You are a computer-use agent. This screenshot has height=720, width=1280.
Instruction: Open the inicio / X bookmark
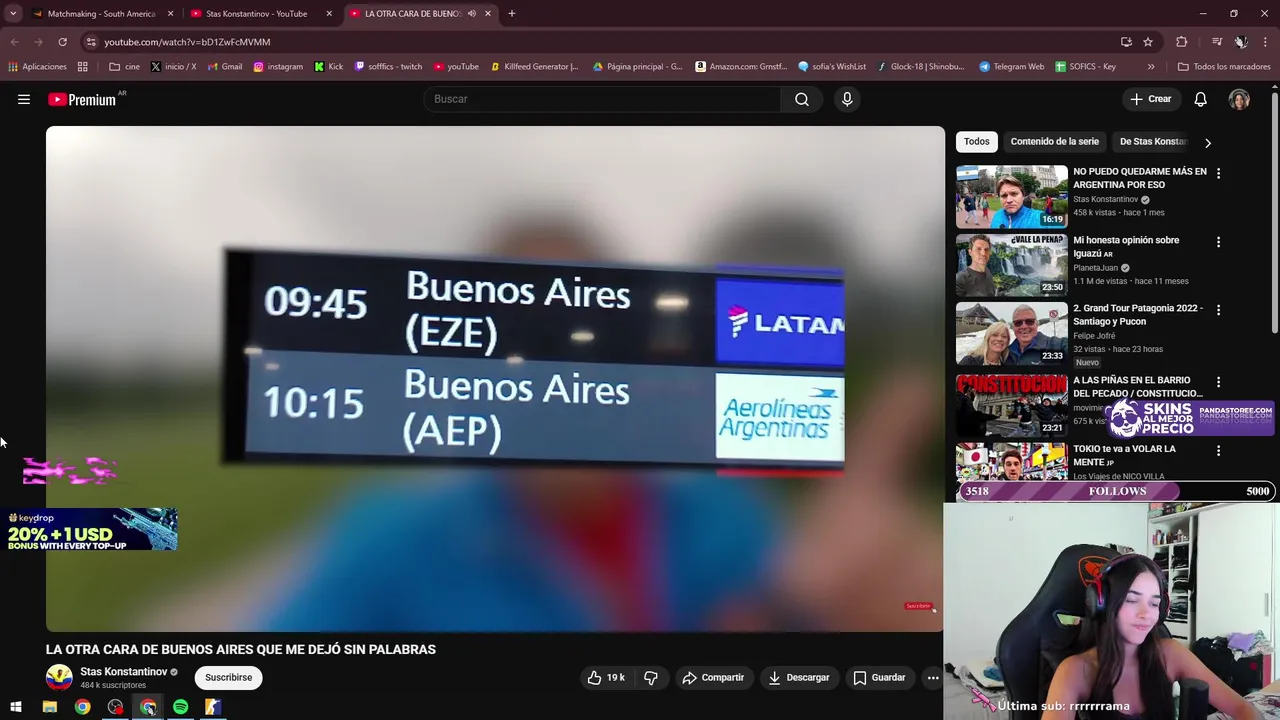[x=173, y=67]
